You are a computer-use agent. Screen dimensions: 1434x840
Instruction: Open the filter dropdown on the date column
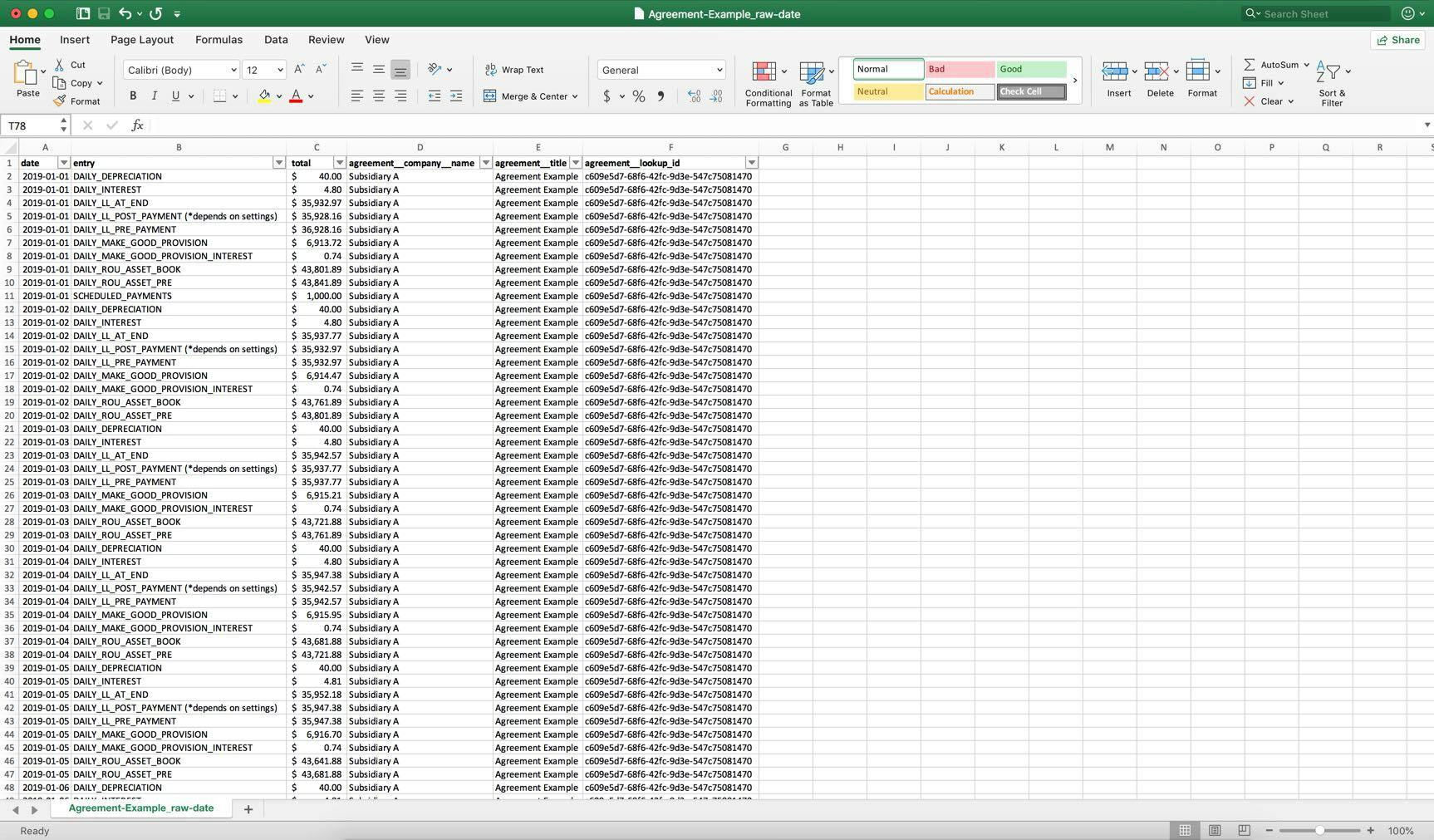[x=63, y=162]
